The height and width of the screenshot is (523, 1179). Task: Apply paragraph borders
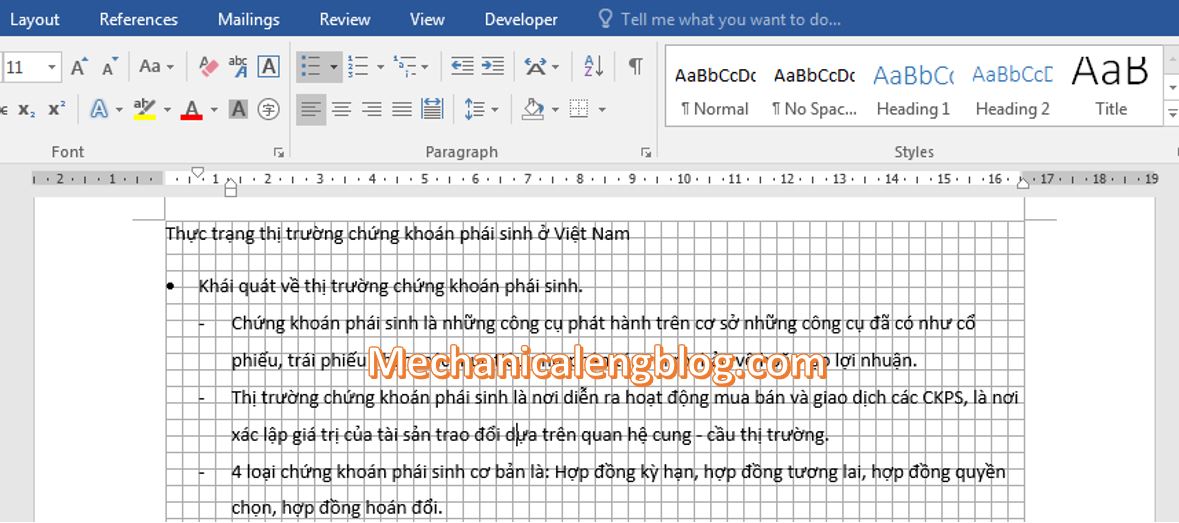pyautogui.click(x=579, y=110)
